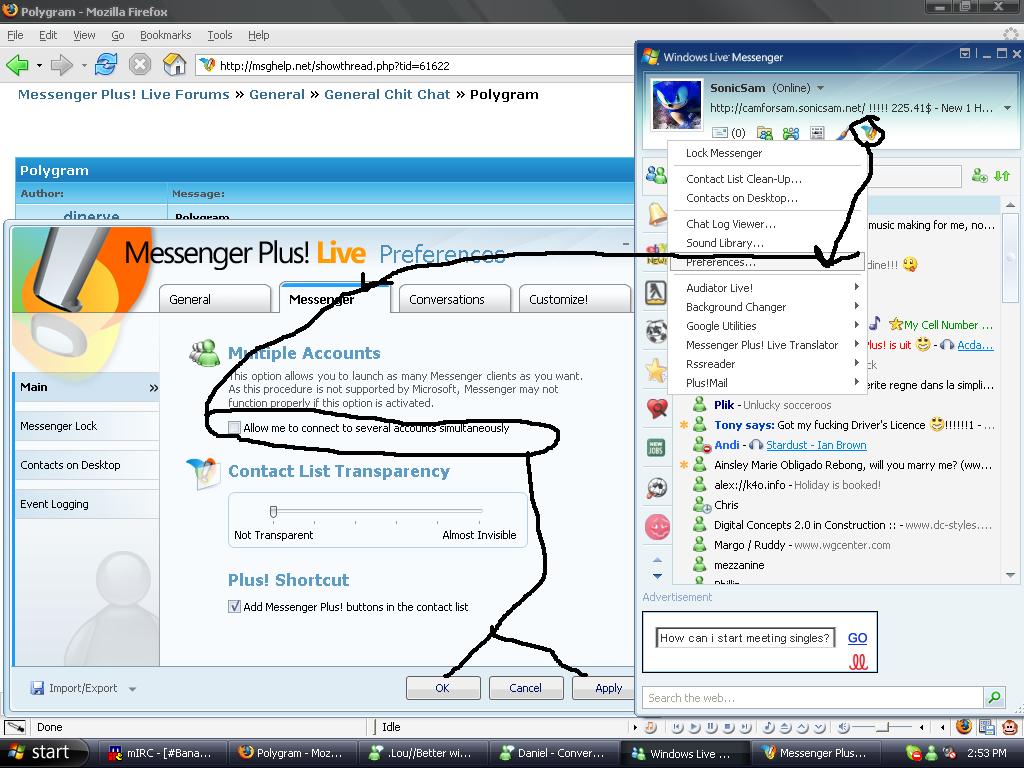Click the Apply button in Preferences

608,688
